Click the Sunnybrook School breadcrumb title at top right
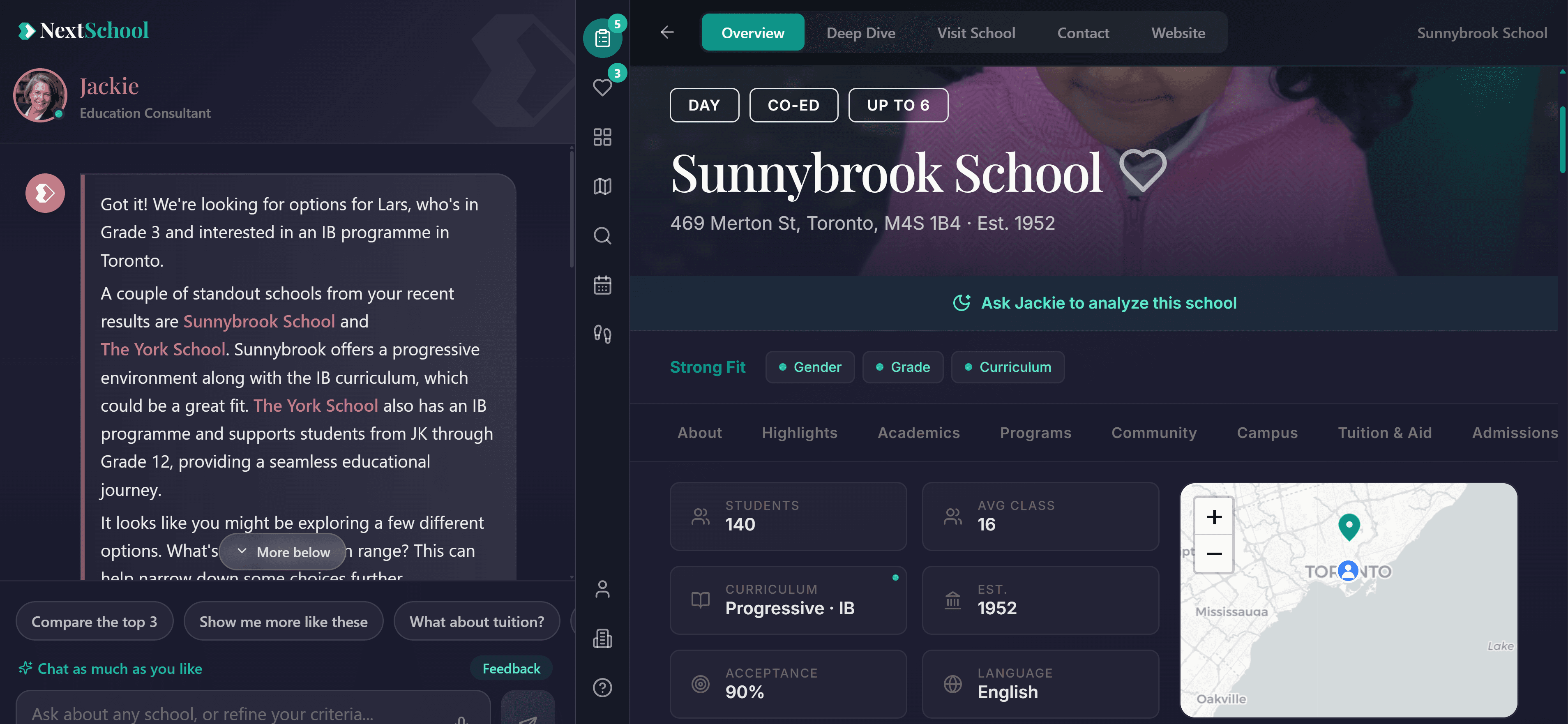 (1482, 32)
